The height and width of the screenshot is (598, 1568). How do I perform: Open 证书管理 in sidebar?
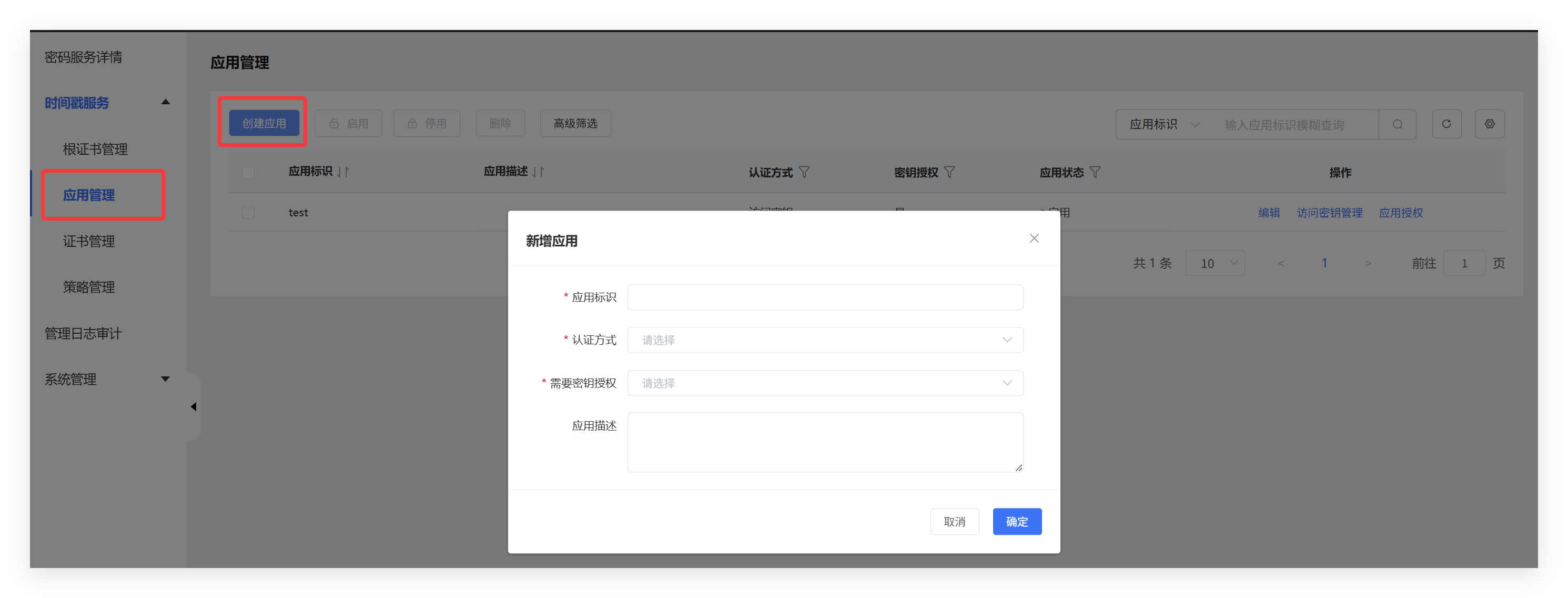(89, 241)
